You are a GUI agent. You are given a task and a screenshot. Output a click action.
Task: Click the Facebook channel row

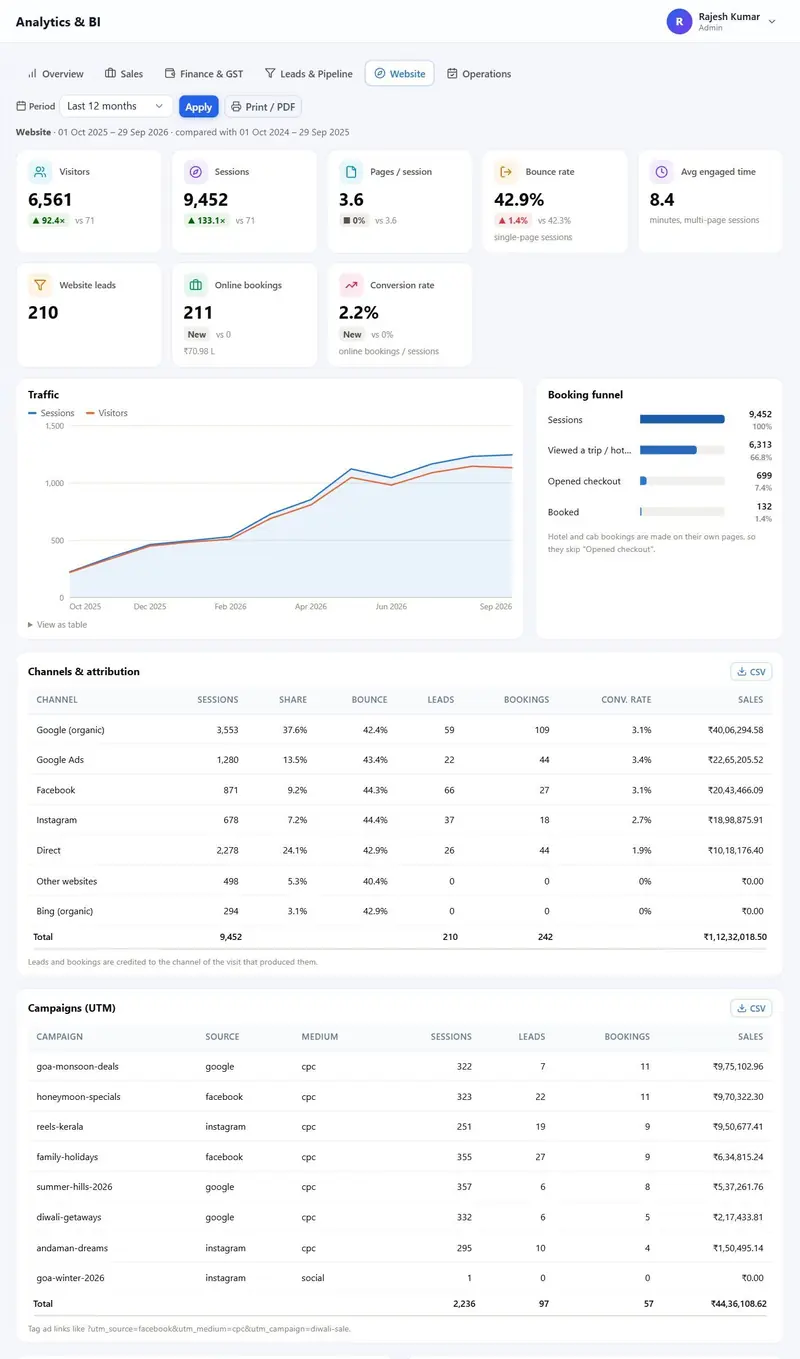click(x=400, y=790)
